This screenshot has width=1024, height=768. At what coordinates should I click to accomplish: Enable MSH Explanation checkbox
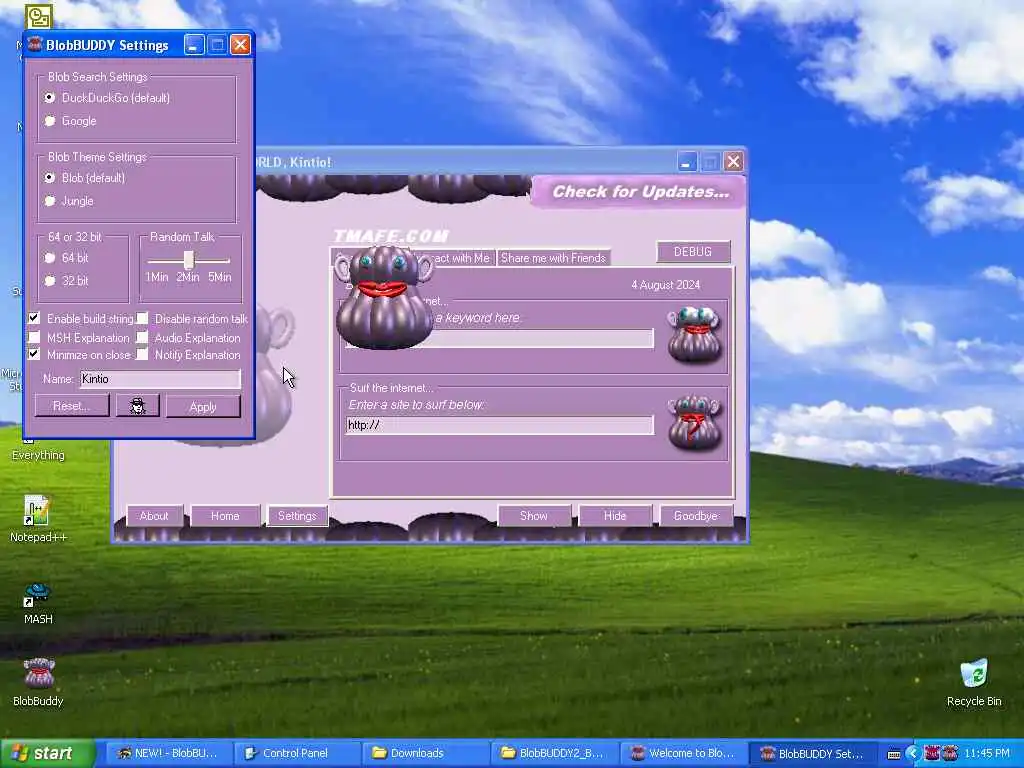[x=34, y=337]
